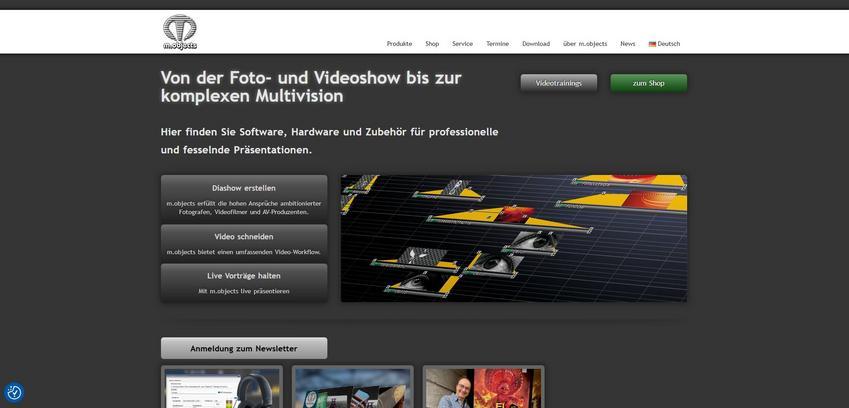Open the middle news thumbnail with screens
Viewport: 849px width, 408px height.
[352, 387]
